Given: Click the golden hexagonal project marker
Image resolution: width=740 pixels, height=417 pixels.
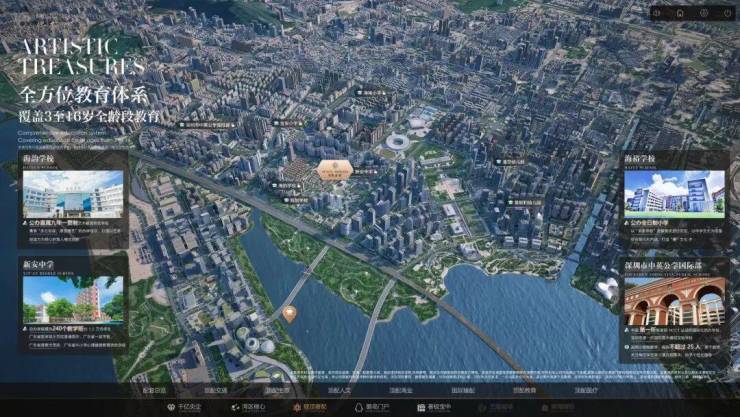Looking at the screenshot, I should 333,171.
